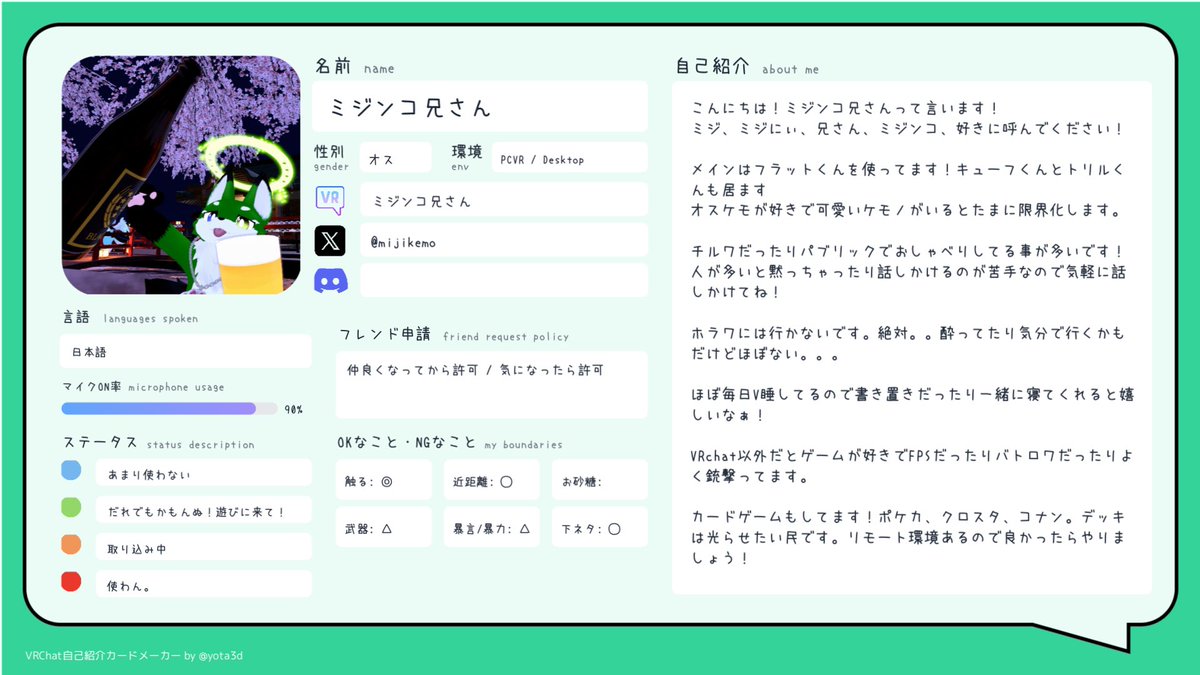Click the 90% microphone value
The image size is (1200, 675).
tap(293, 409)
